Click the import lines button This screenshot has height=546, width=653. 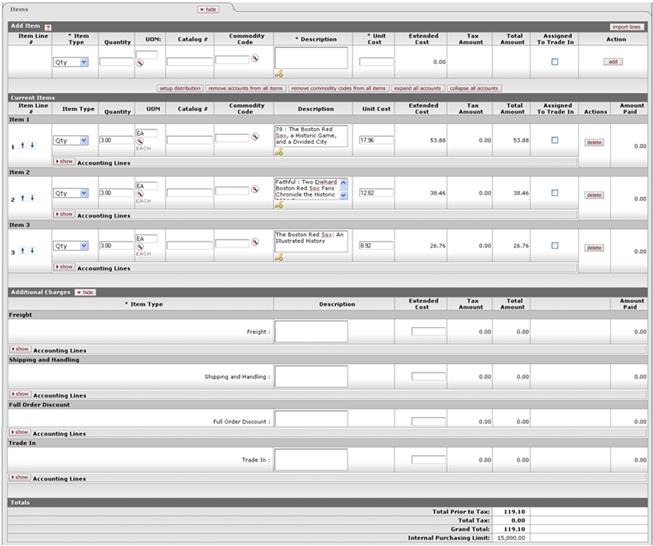(x=627, y=27)
